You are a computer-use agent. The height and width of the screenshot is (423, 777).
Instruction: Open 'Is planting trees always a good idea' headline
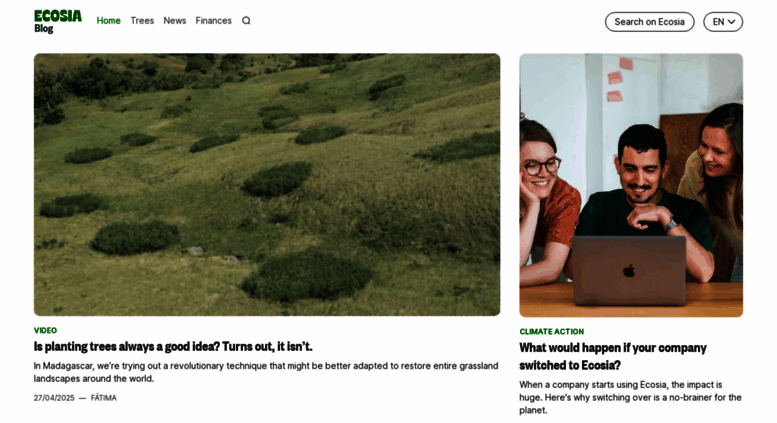tap(173, 347)
